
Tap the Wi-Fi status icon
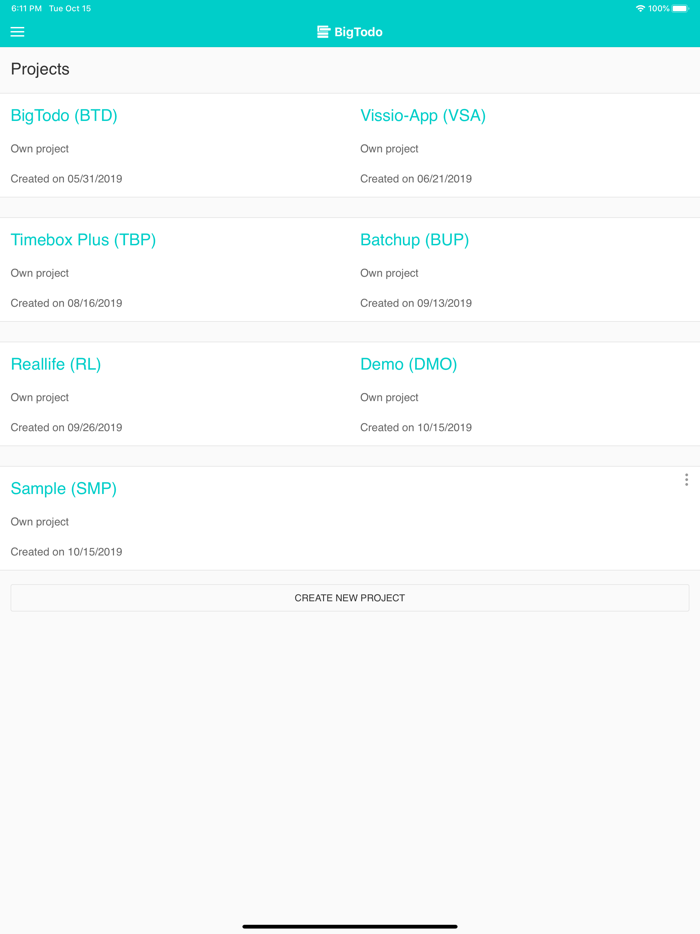coord(640,9)
